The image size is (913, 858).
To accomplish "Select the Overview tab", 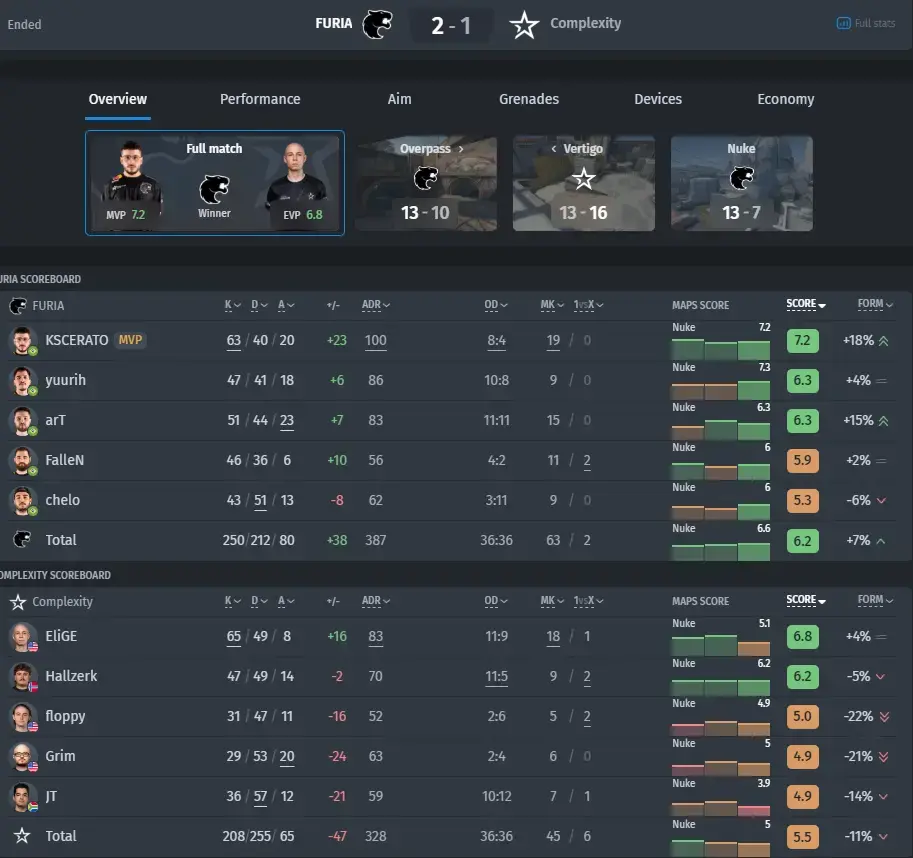I will pyautogui.click(x=118, y=100).
